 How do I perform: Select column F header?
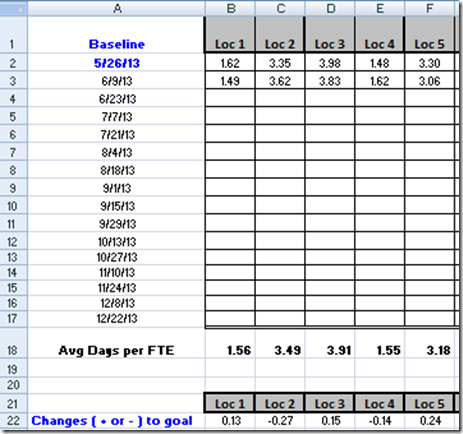click(429, 8)
